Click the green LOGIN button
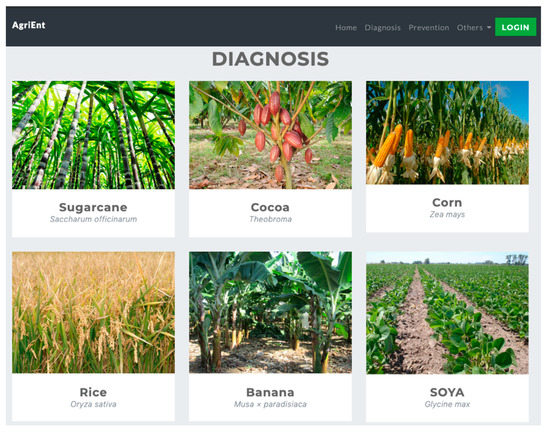The width and height of the screenshot is (550, 434). tap(515, 27)
